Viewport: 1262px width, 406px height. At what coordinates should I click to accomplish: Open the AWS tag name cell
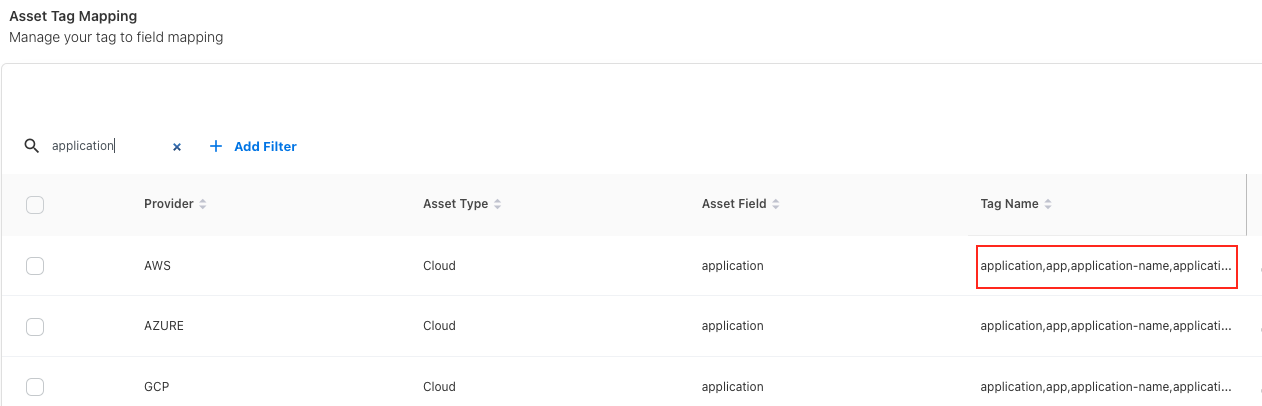coord(1106,266)
